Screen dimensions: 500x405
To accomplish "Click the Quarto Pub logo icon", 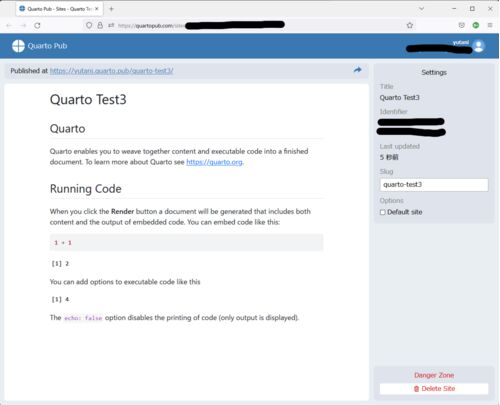I will click(x=18, y=46).
